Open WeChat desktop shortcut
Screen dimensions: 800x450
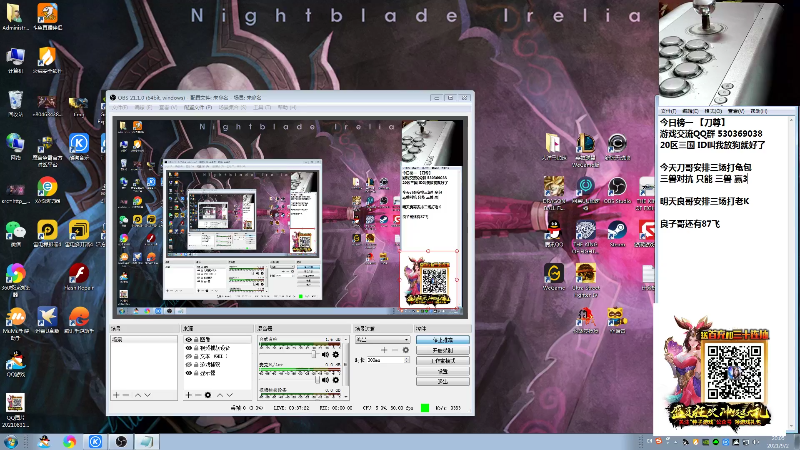[15, 234]
